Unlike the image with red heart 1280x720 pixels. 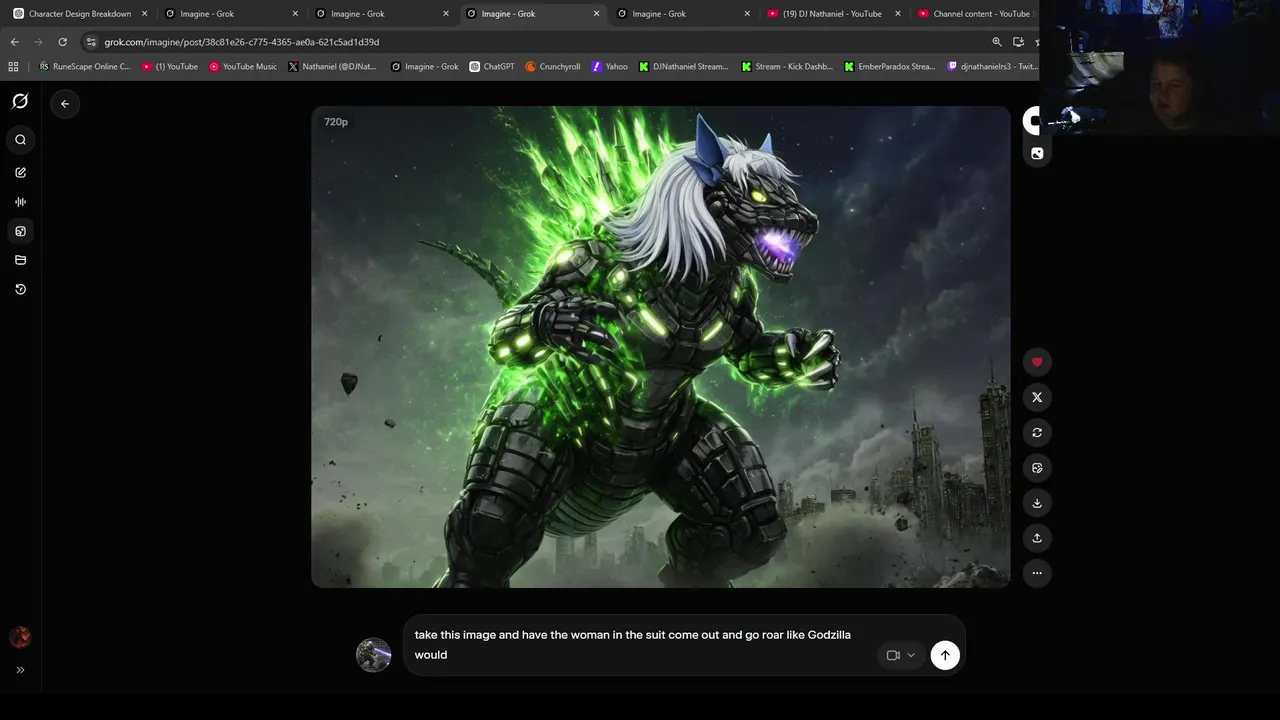(x=1037, y=362)
